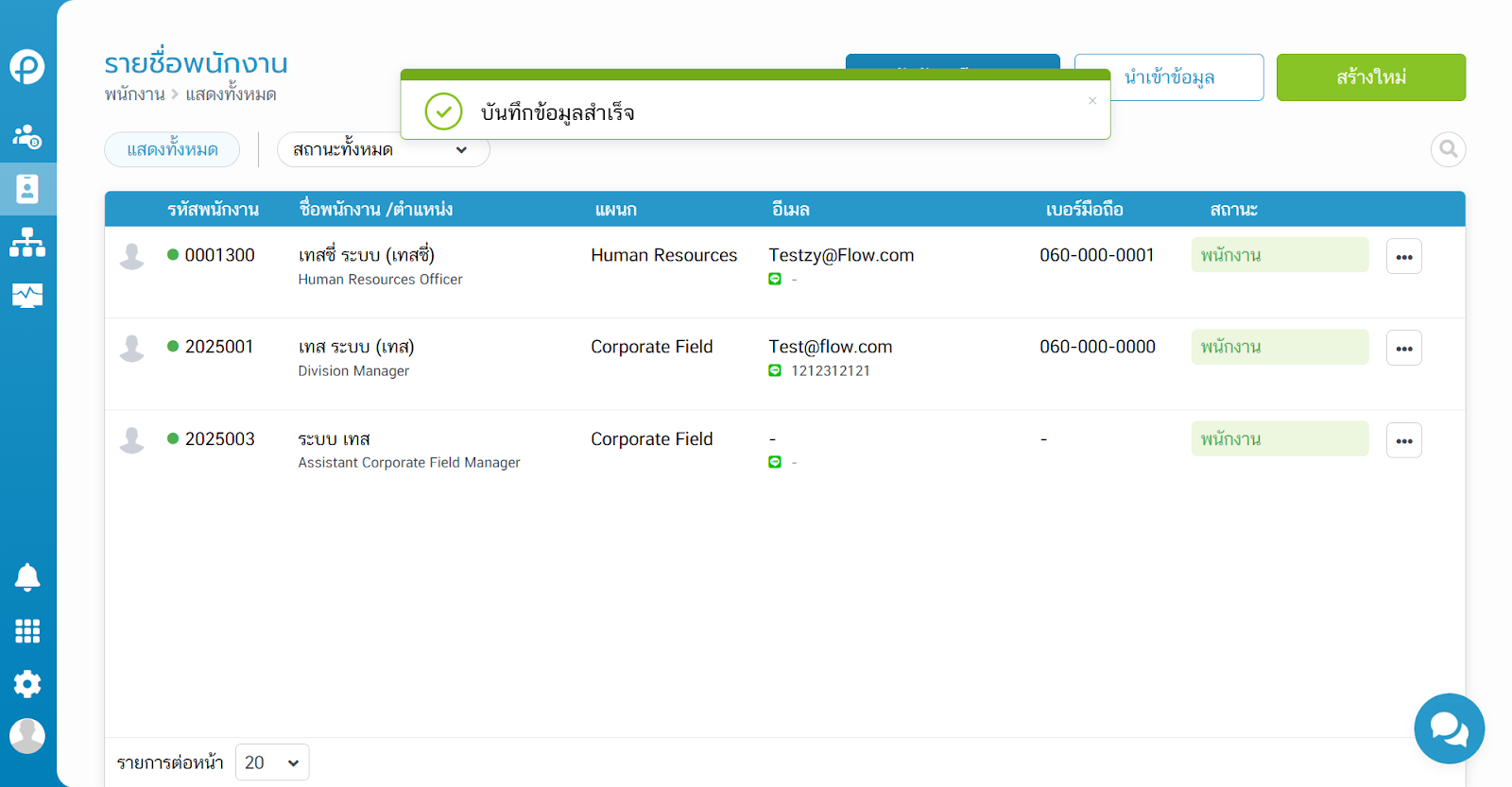Open the organization chart icon
This screenshot has width=1512, height=787.
(x=27, y=243)
